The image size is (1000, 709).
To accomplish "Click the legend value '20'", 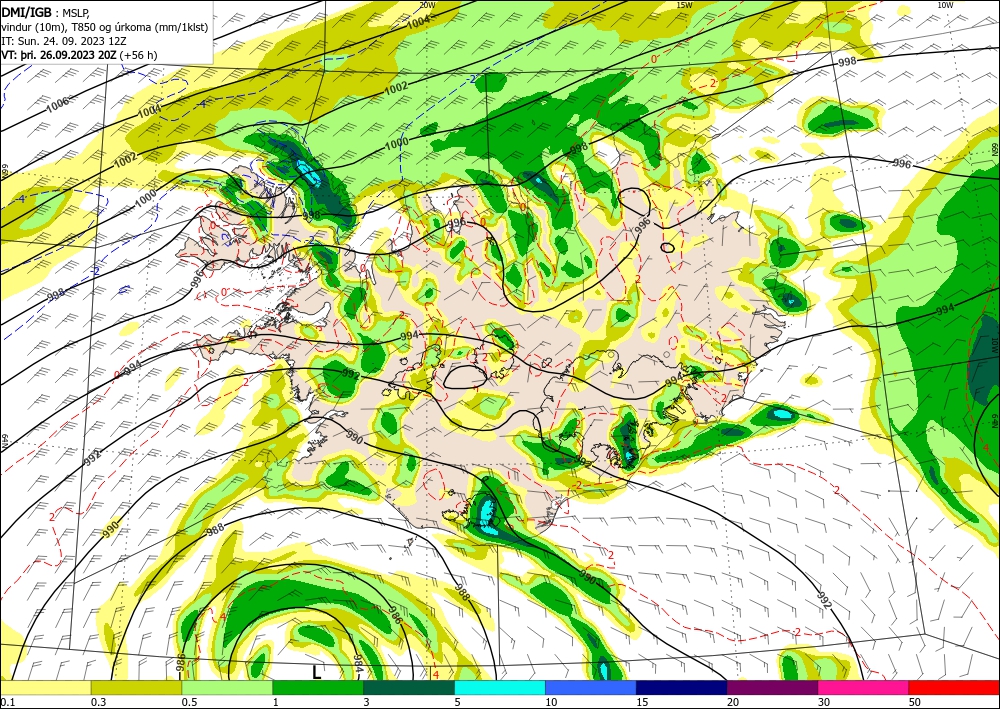I will click(733, 702).
